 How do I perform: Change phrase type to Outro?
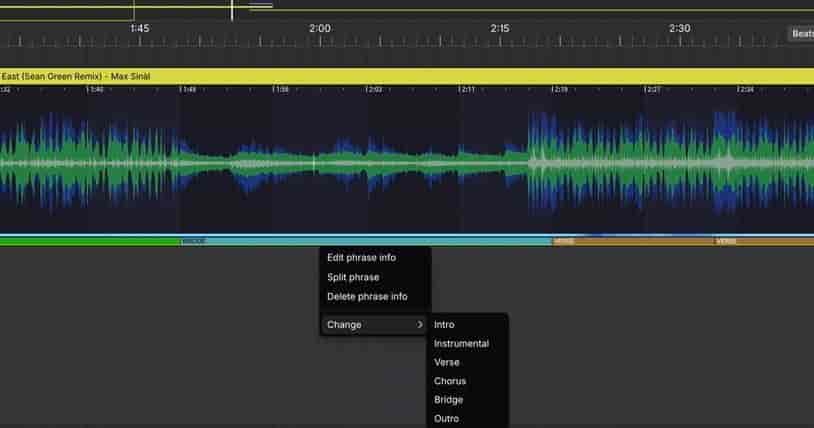pyautogui.click(x=446, y=419)
